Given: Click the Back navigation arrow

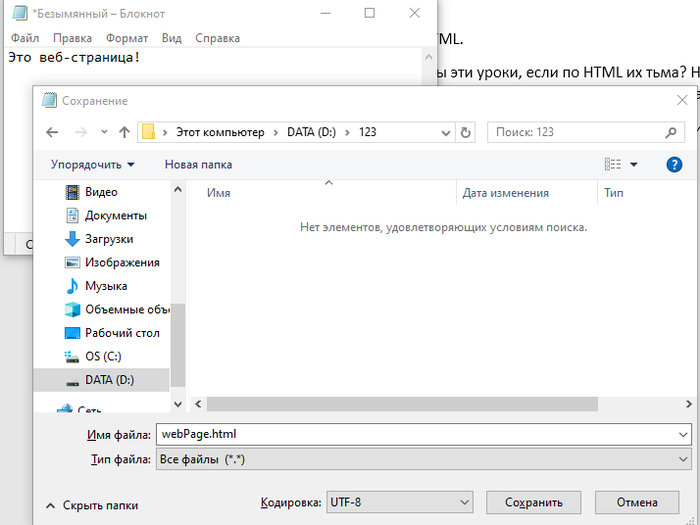Looking at the screenshot, I should (x=52, y=132).
